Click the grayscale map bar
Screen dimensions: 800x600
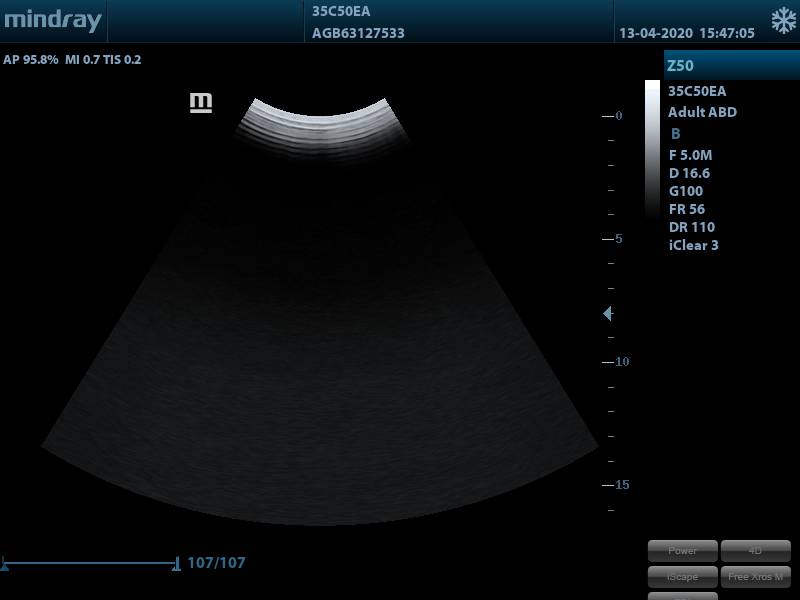pyautogui.click(x=652, y=150)
